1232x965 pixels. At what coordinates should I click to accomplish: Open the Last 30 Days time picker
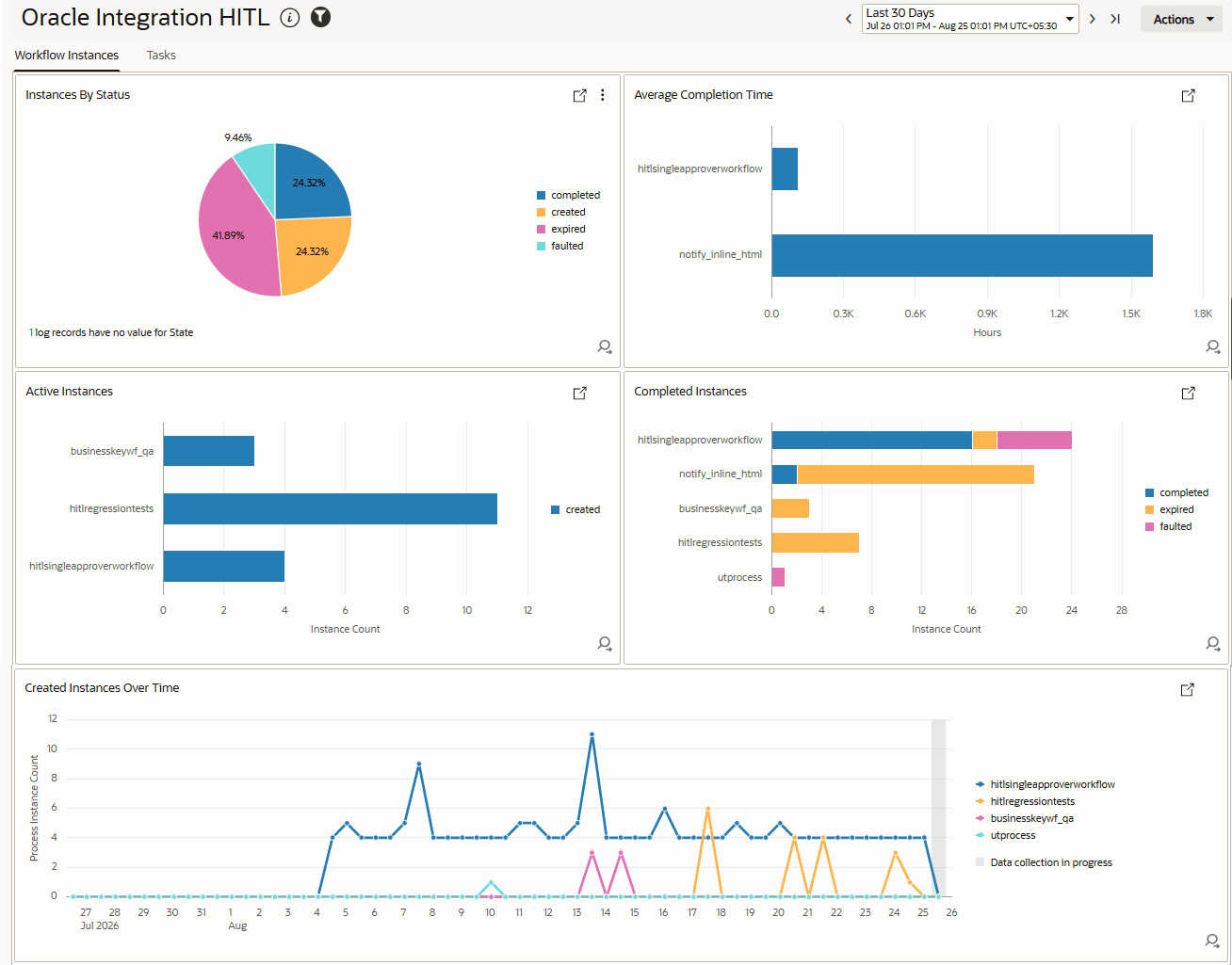(x=970, y=19)
